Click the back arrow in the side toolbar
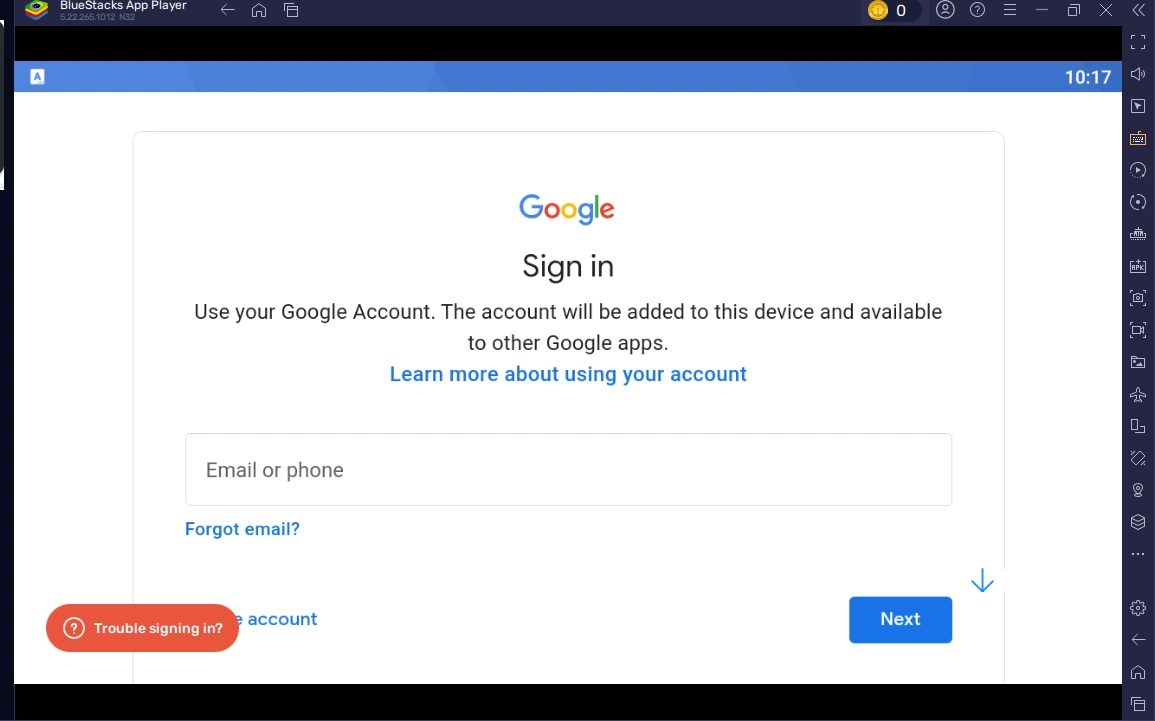 [x=1138, y=639]
